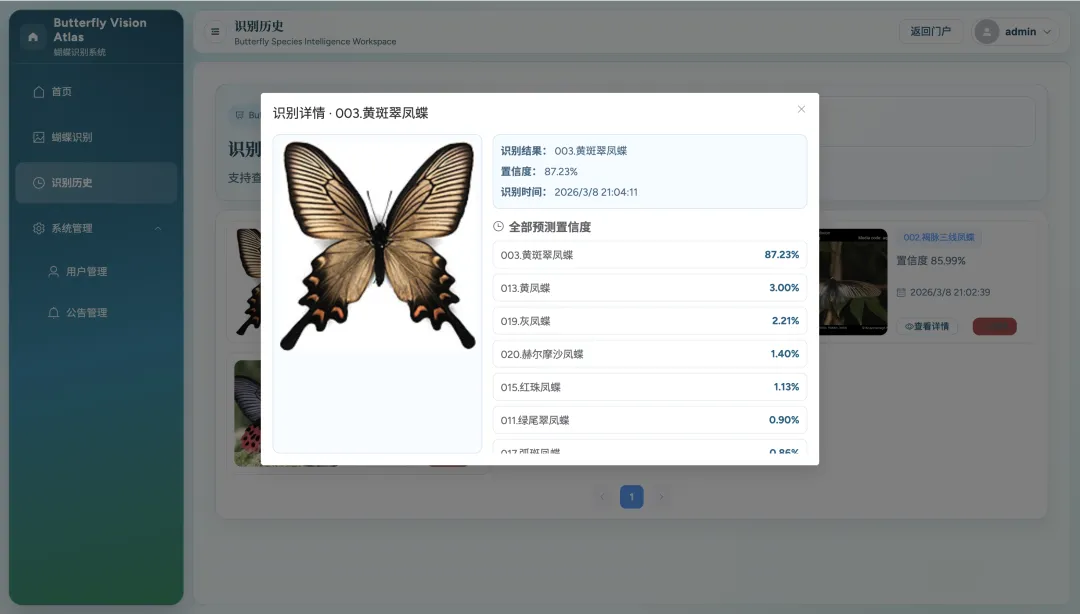
Task: Click the red delete button on right card
Action: pyautogui.click(x=995, y=327)
